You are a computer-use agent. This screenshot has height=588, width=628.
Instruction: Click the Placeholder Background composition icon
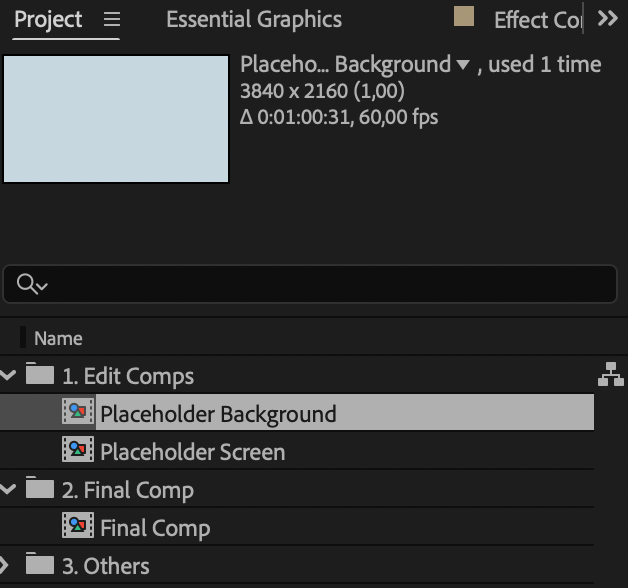78,413
